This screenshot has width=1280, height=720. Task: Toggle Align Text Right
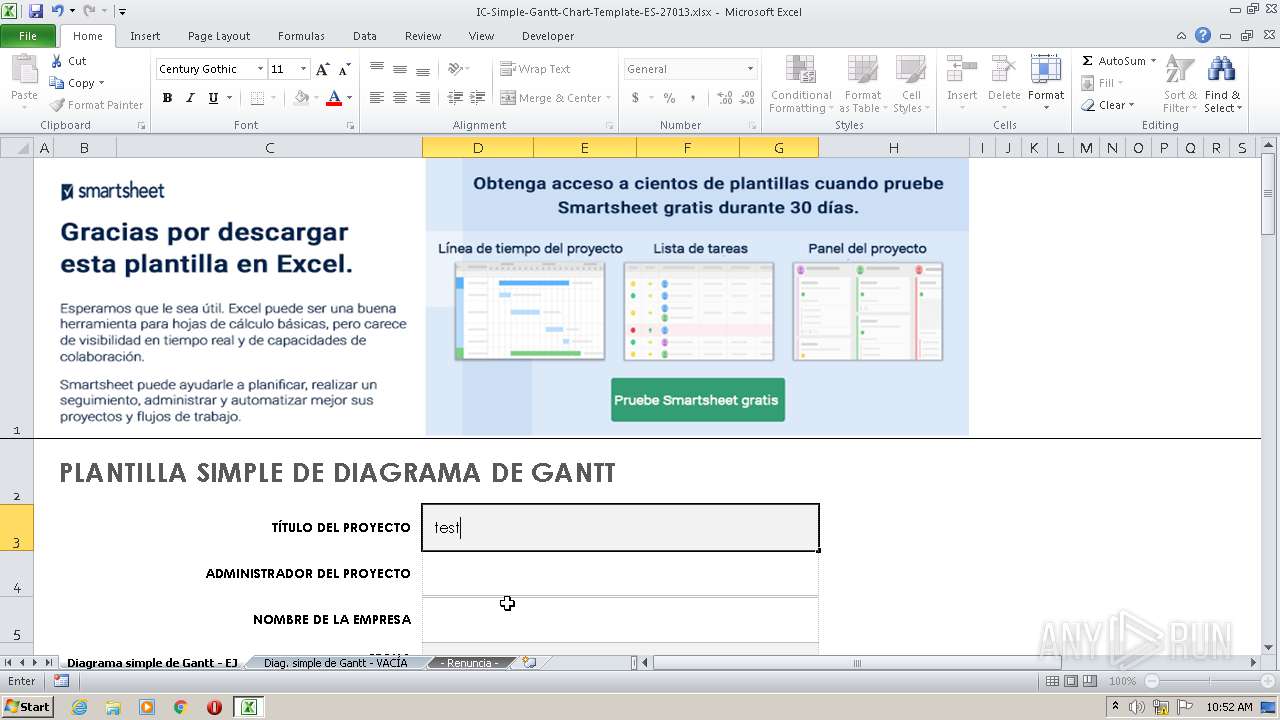point(423,98)
